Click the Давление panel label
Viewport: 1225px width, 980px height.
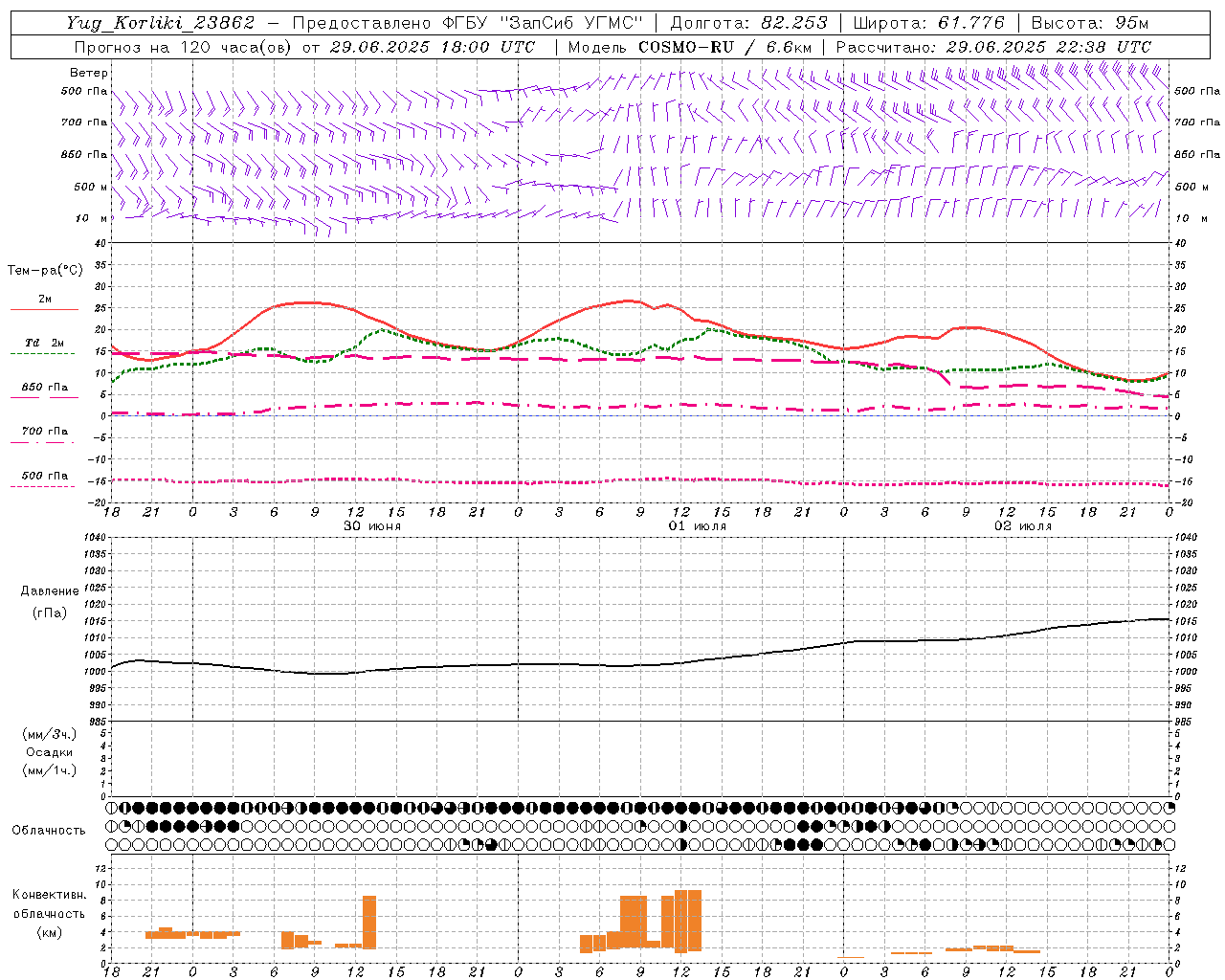[50, 591]
